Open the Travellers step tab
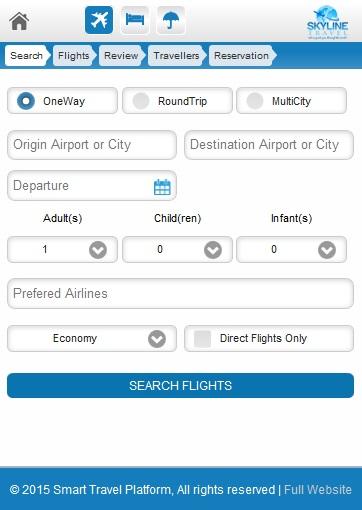This screenshot has width=362, height=510. click(x=176, y=55)
